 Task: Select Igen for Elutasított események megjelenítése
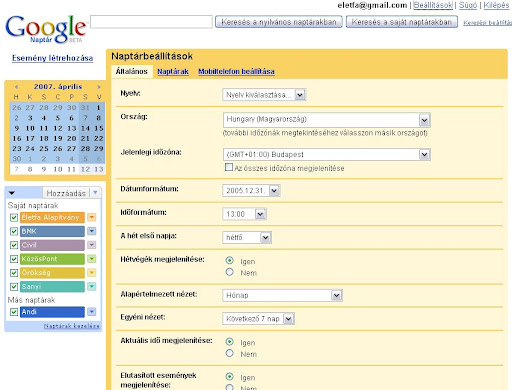[229, 376]
